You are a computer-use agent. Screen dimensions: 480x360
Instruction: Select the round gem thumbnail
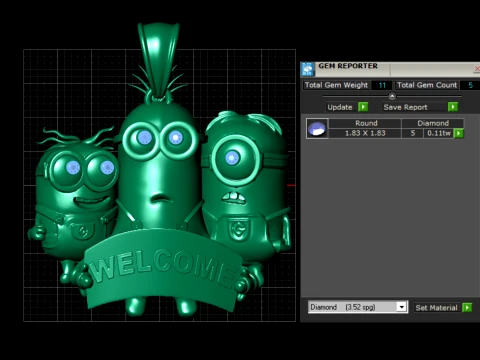317,128
